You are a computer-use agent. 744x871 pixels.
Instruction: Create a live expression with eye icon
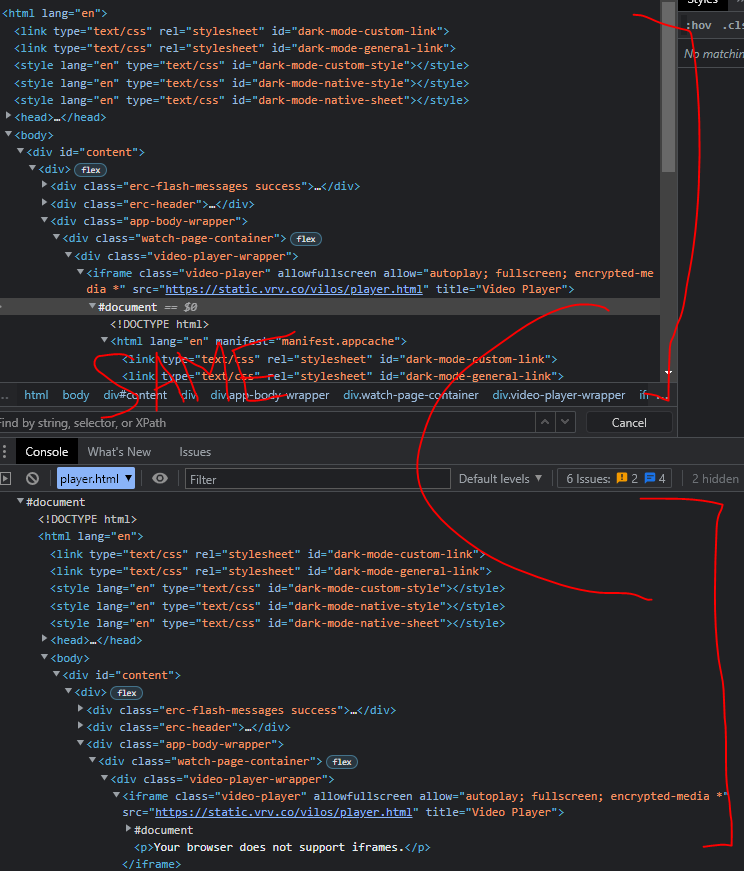click(160, 478)
